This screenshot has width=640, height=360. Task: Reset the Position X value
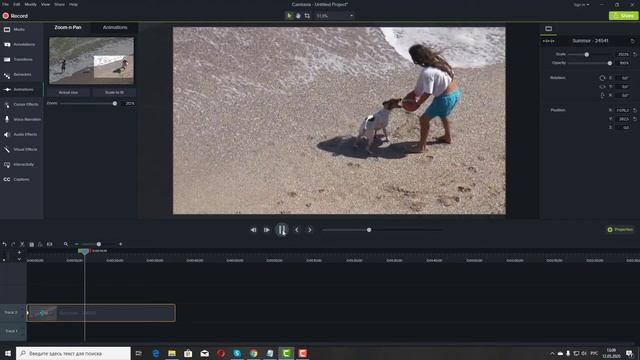(x=635, y=110)
